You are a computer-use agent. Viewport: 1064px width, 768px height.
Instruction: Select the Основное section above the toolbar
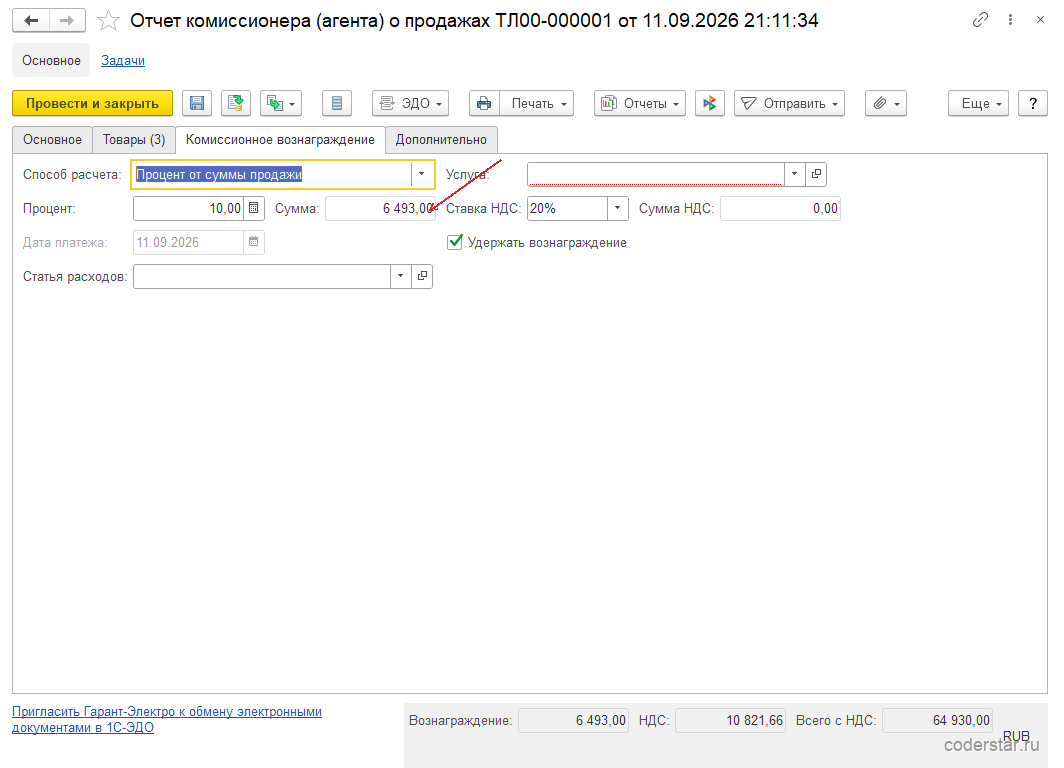[51, 60]
